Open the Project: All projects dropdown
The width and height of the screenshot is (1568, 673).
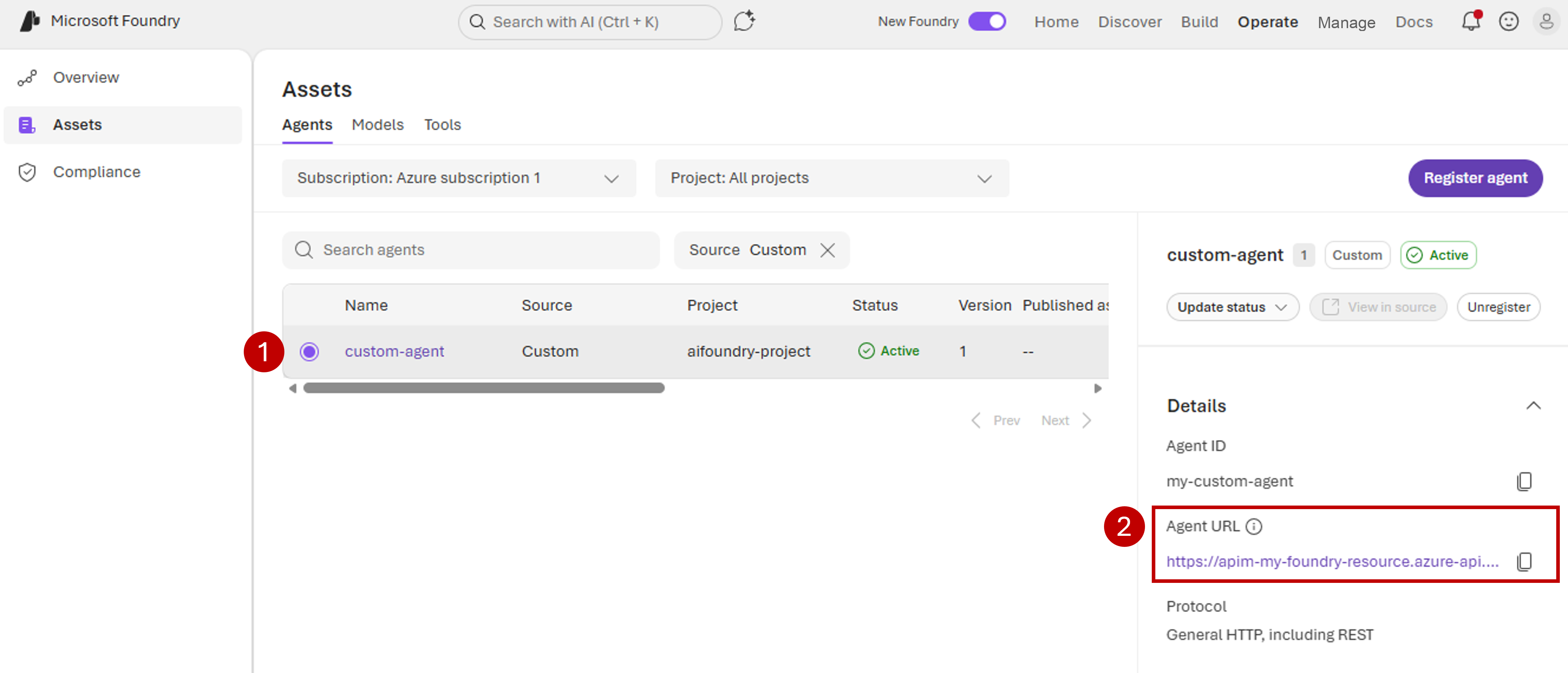click(x=832, y=178)
